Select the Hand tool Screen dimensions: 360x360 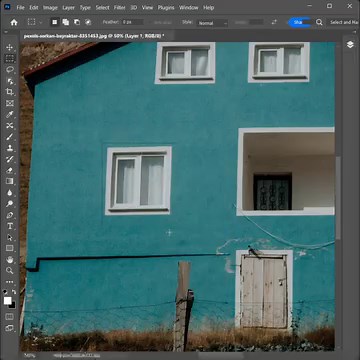pos(10,260)
